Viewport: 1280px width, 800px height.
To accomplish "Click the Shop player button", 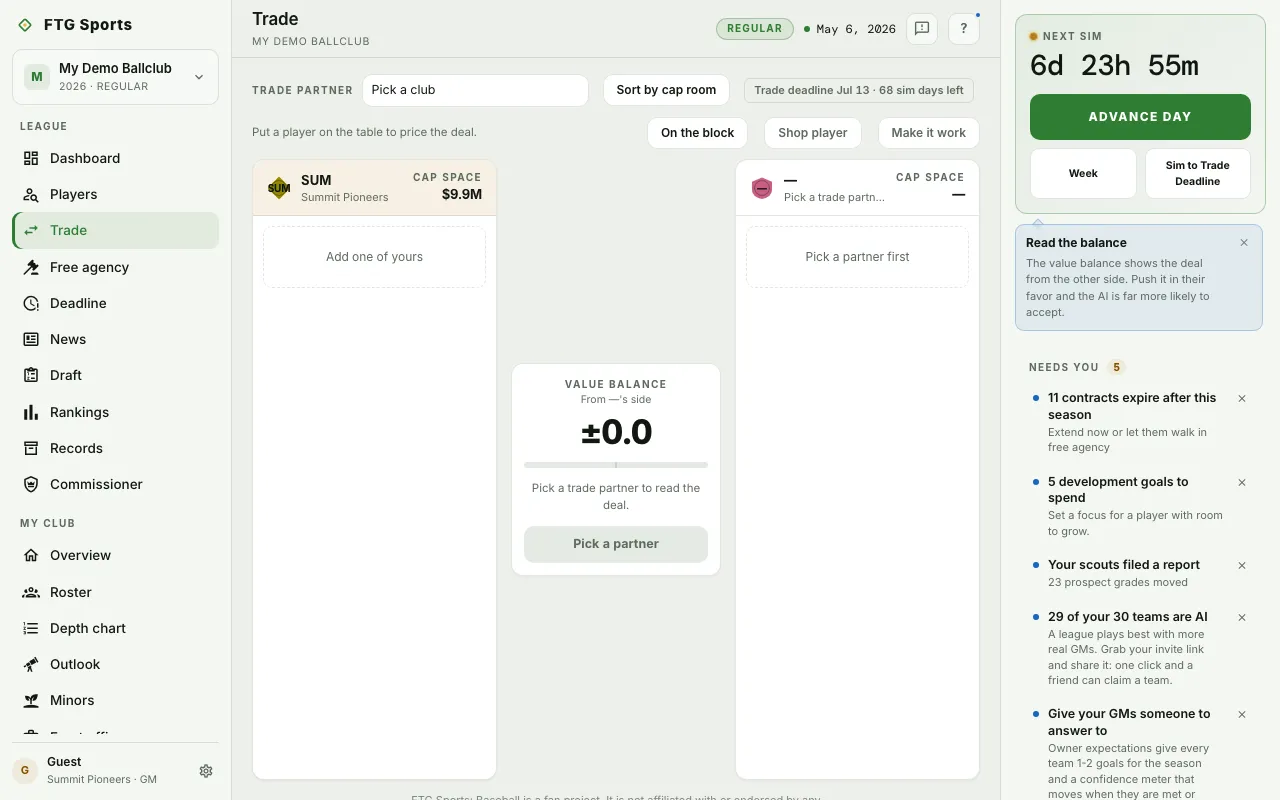I will point(812,133).
